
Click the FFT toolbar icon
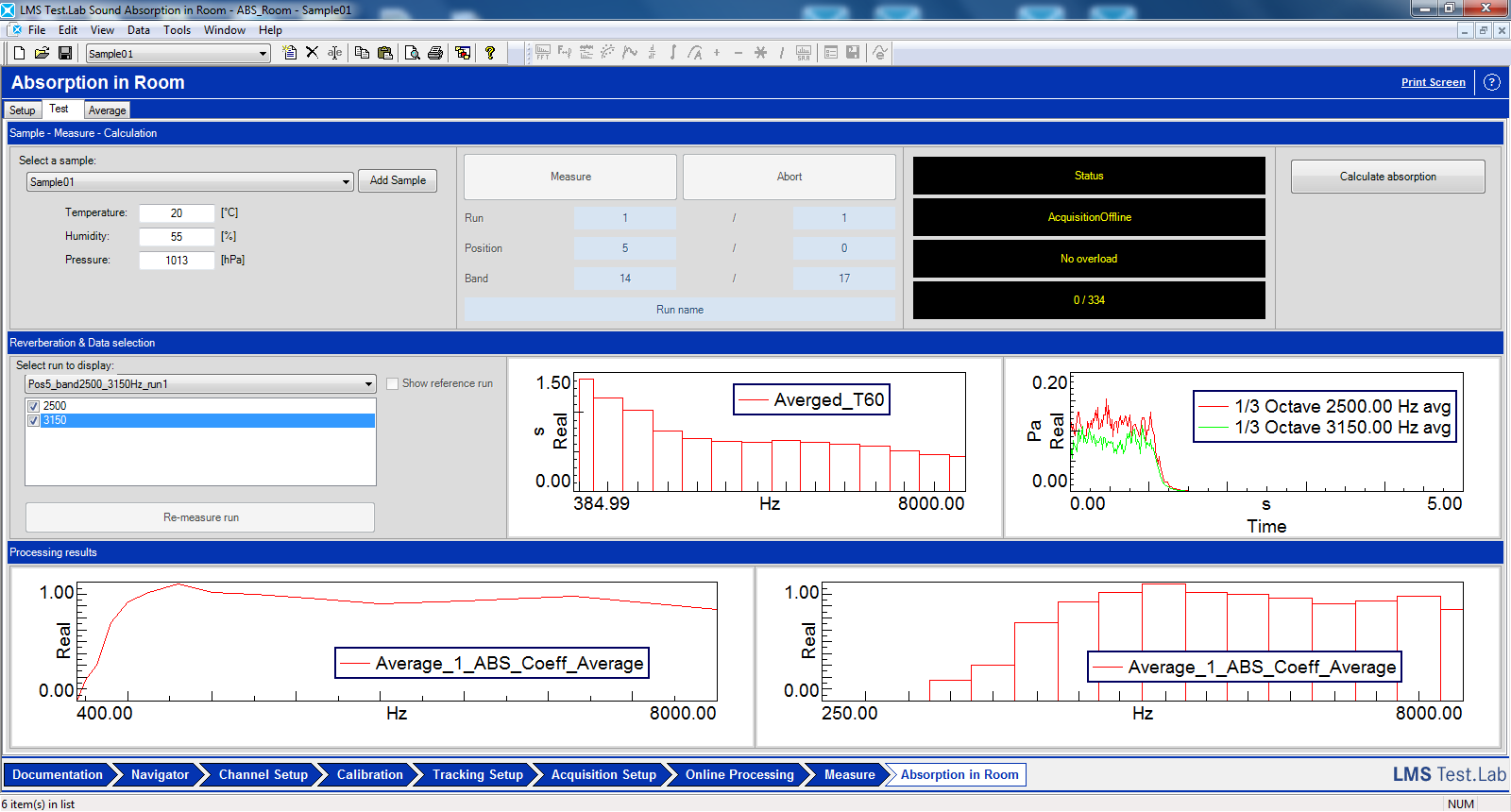pyautogui.click(x=543, y=53)
